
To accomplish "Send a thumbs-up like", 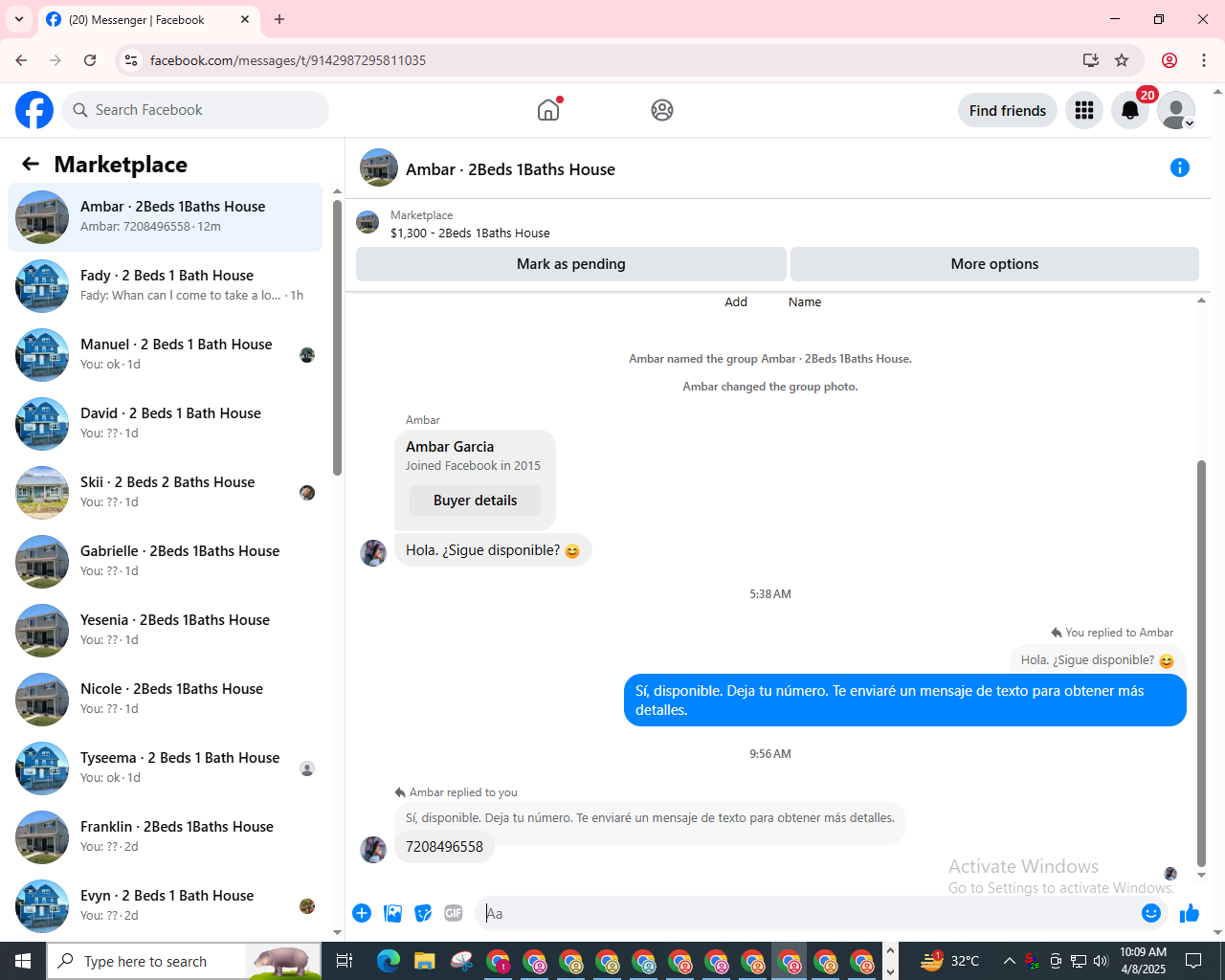I will 1190,913.
